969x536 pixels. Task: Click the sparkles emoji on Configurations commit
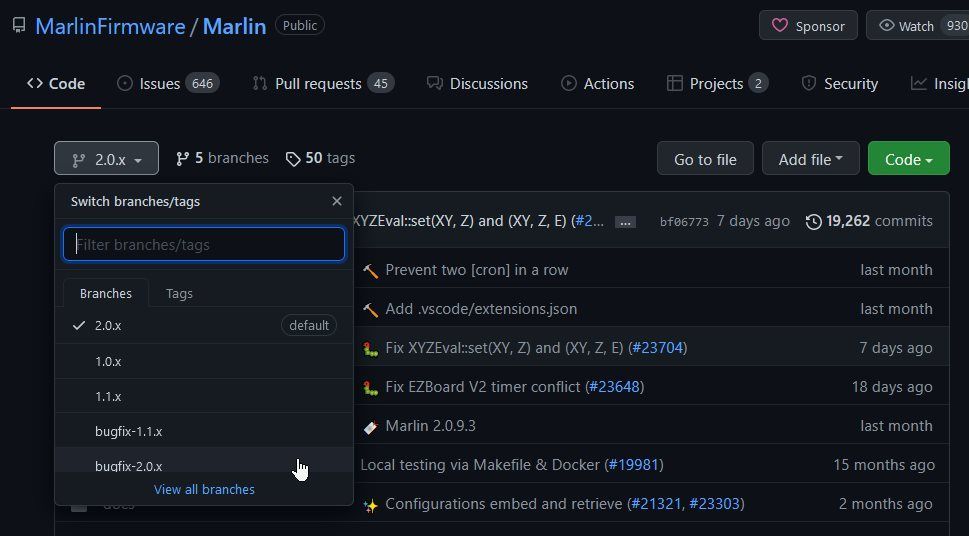tap(370, 506)
